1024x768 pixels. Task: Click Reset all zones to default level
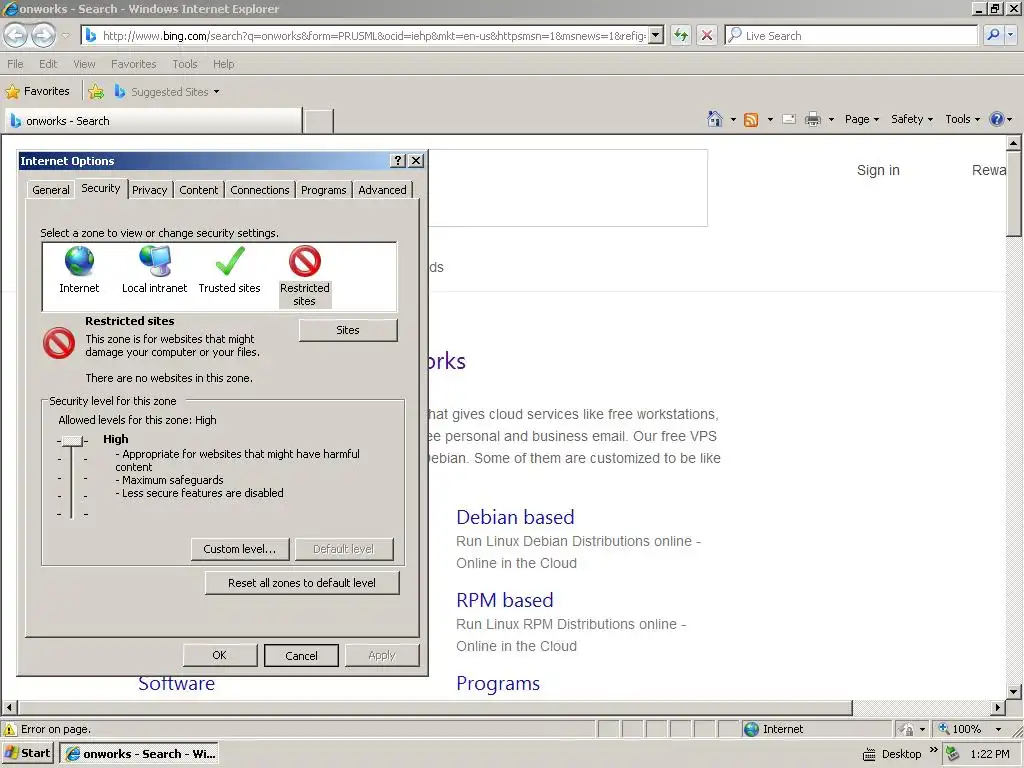tap(302, 583)
